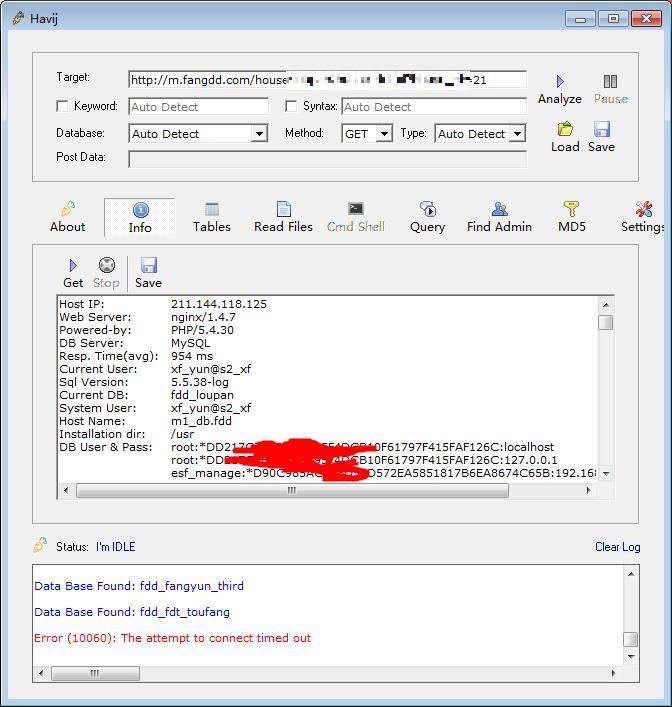Click the Post Data field
The width and height of the screenshot is (672, 707).
(327, 159)
